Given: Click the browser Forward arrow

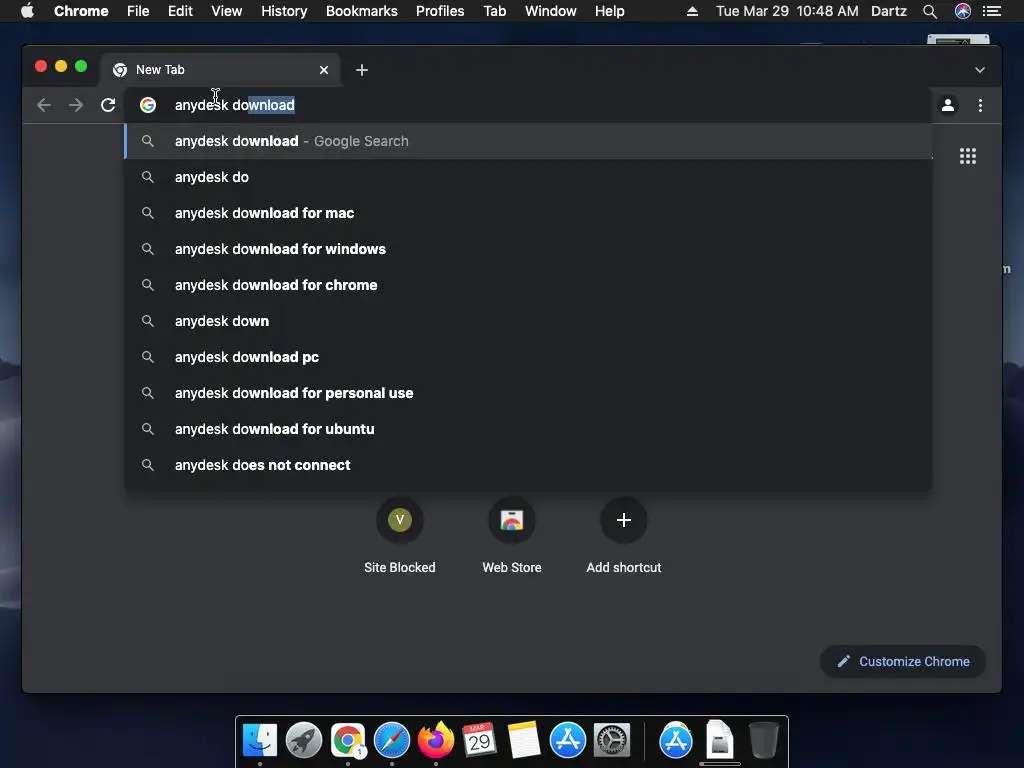Looking at the screenshot, I should click(76, 105).
